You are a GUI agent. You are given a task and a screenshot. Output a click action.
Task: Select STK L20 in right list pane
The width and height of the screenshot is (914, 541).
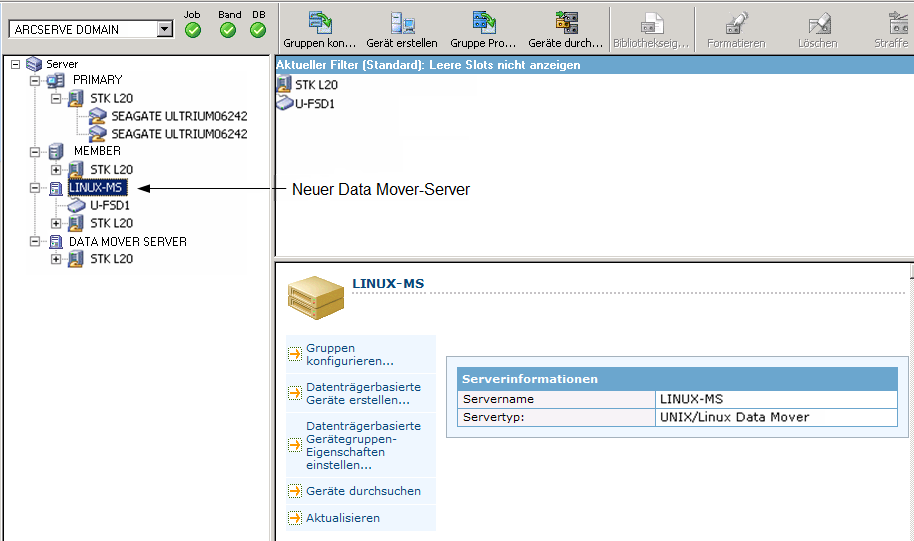316,85
